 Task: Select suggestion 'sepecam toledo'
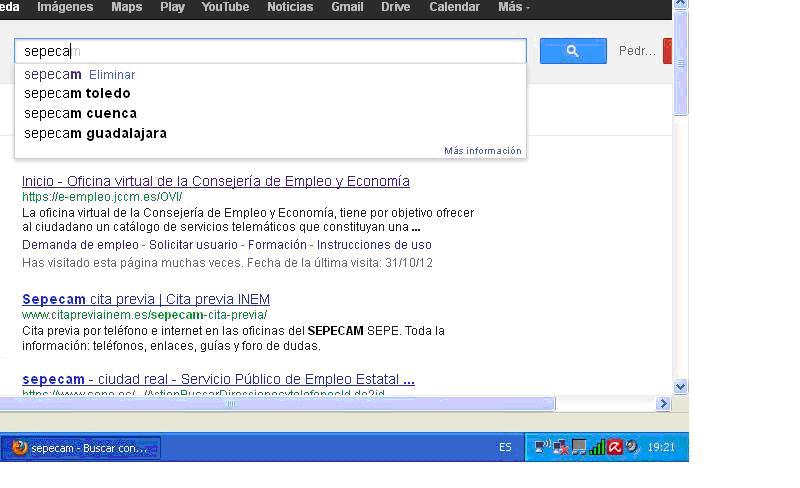77,93
